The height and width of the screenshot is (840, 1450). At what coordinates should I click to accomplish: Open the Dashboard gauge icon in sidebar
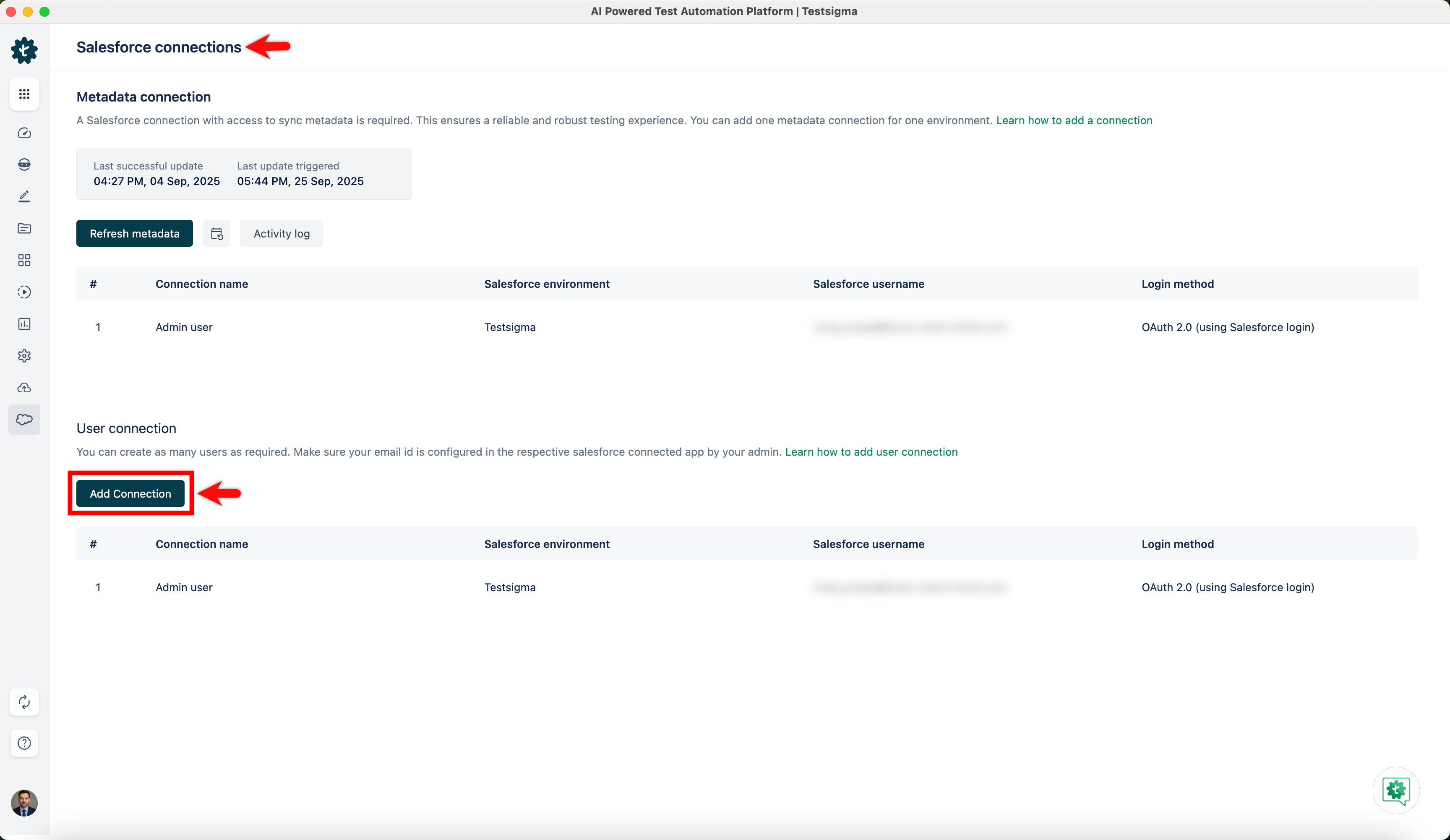click(x=24, y=133)
